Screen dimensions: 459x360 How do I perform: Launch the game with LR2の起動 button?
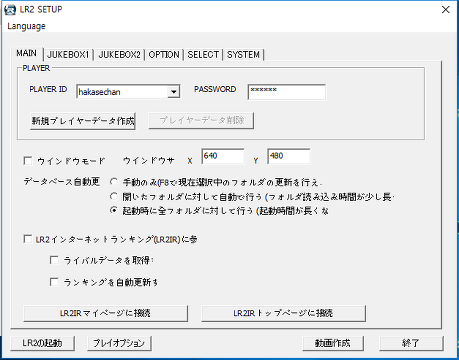tap(42, 343)
